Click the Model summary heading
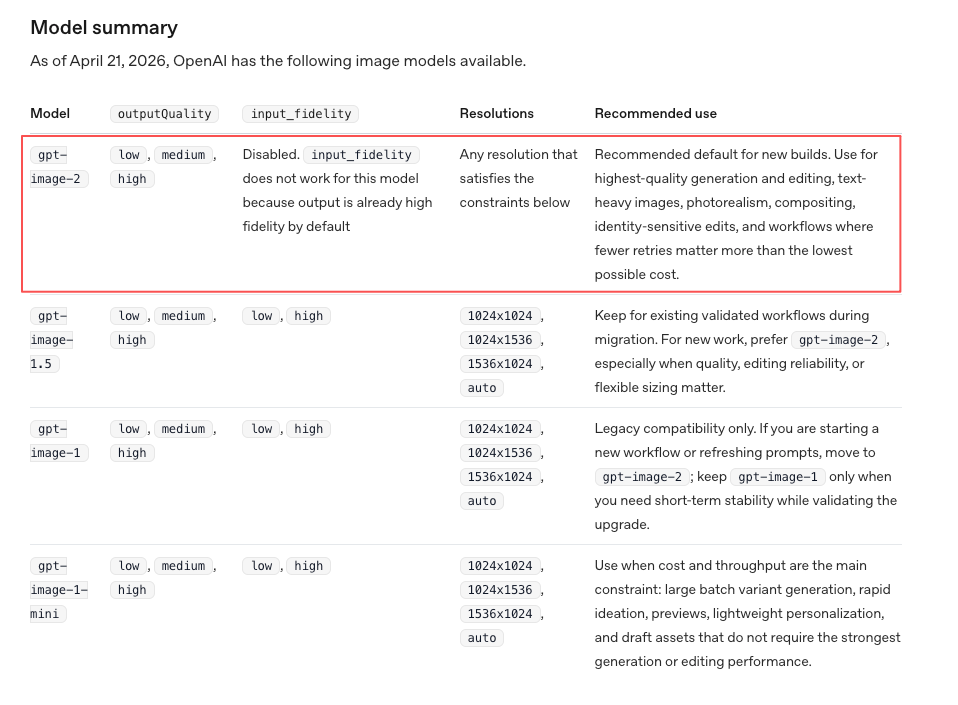This screenshot has height=705, width=958. (x=104, y=27)
